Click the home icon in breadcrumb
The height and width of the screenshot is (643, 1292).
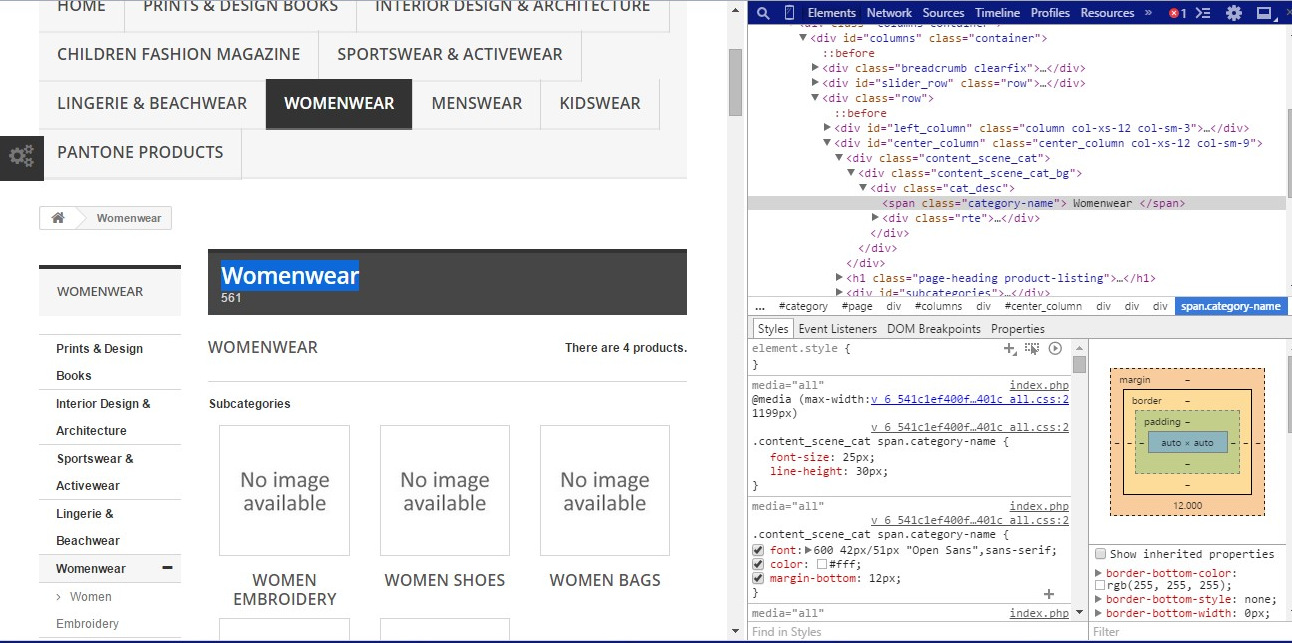[58, 218]
